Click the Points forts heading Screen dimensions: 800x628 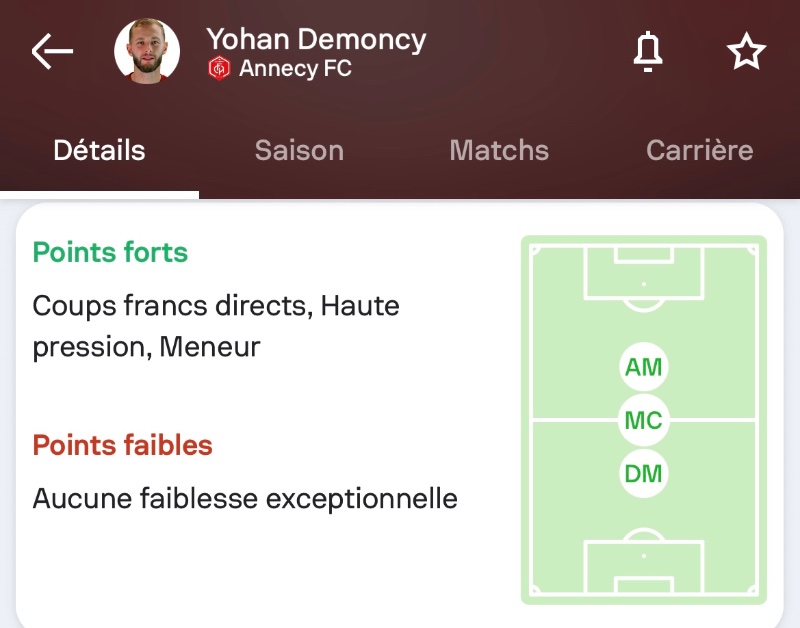(110, 252)
